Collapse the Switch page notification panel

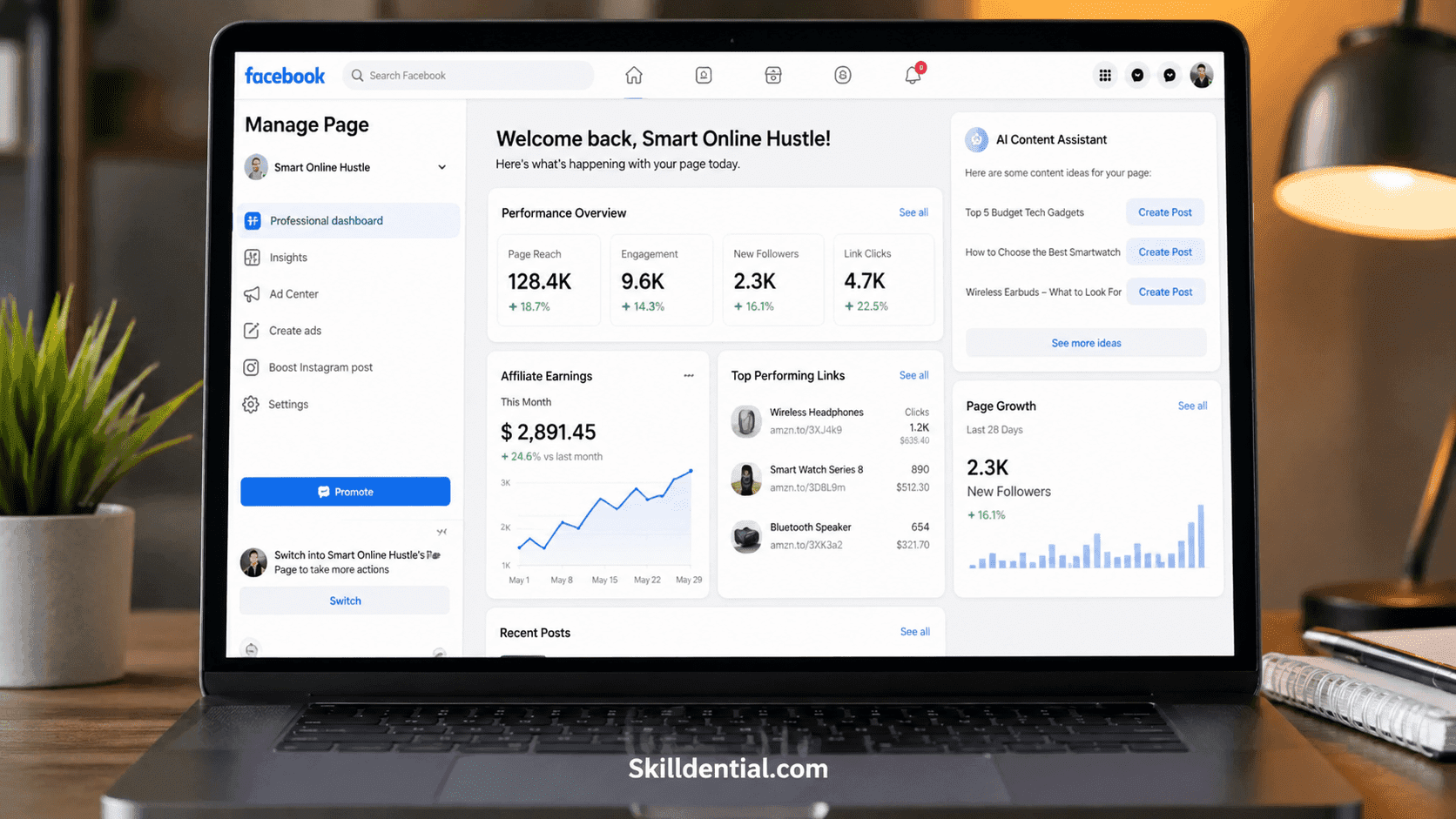click(x=442, y=532)
